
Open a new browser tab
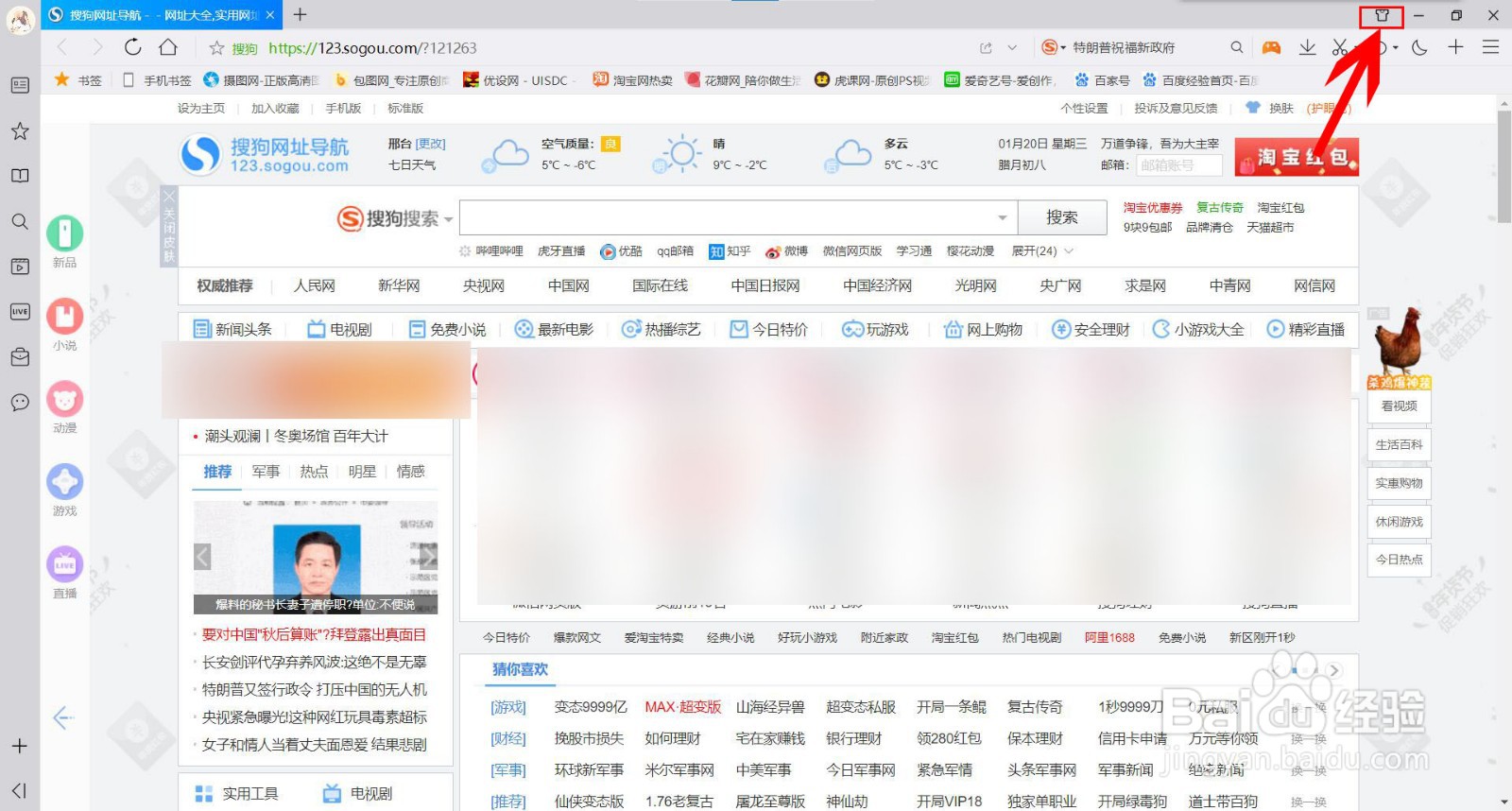pos(300,15)
